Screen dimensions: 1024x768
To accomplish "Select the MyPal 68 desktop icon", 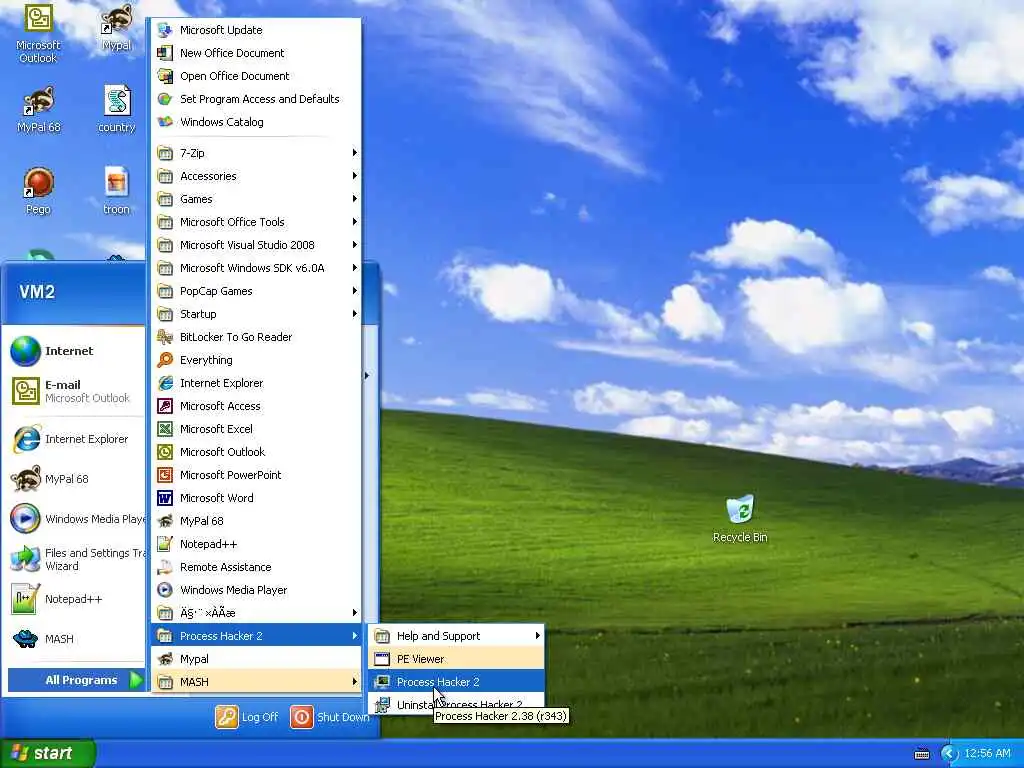I will 38,110.
